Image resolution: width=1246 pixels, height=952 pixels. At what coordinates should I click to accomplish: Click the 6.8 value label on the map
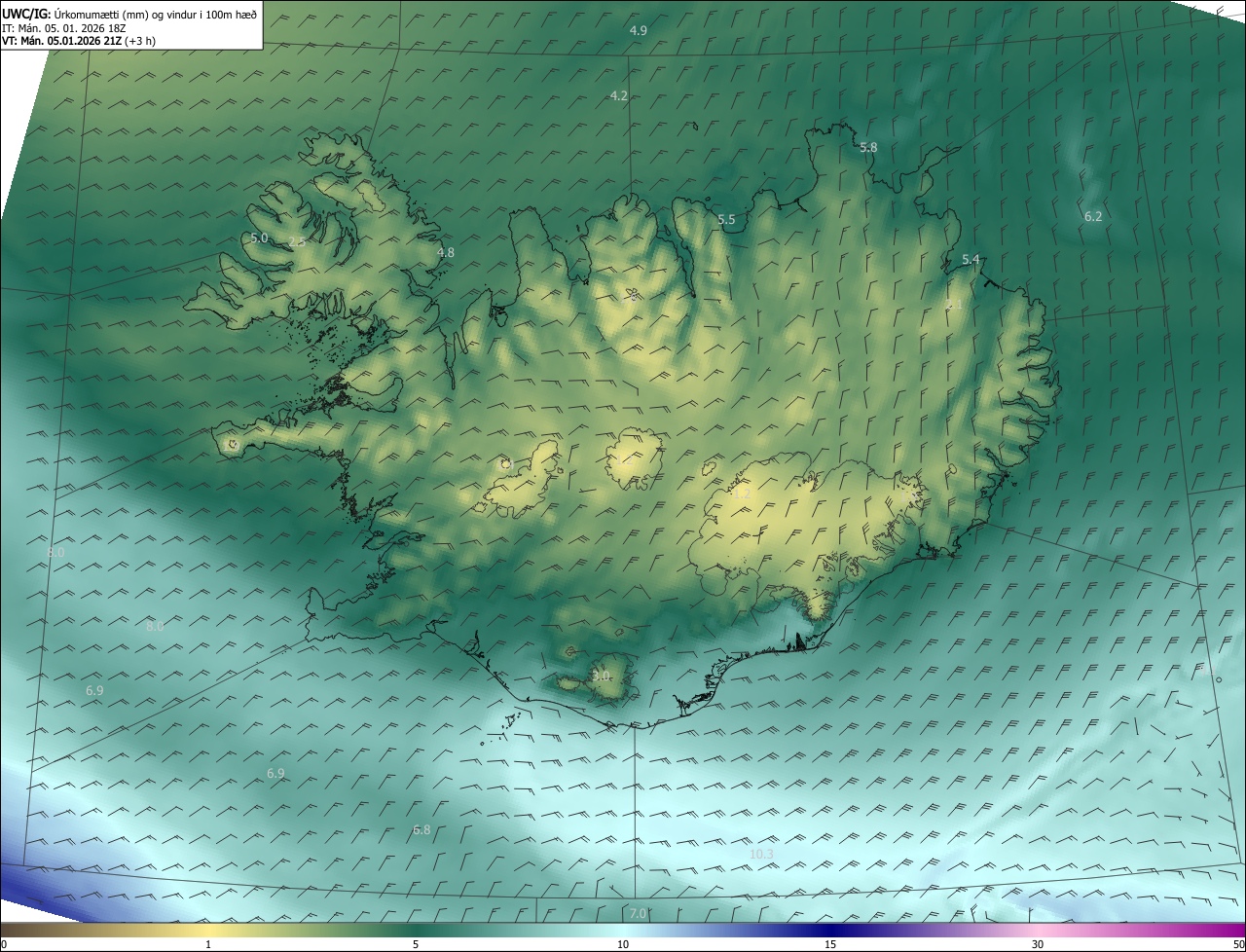pos(421,830)
